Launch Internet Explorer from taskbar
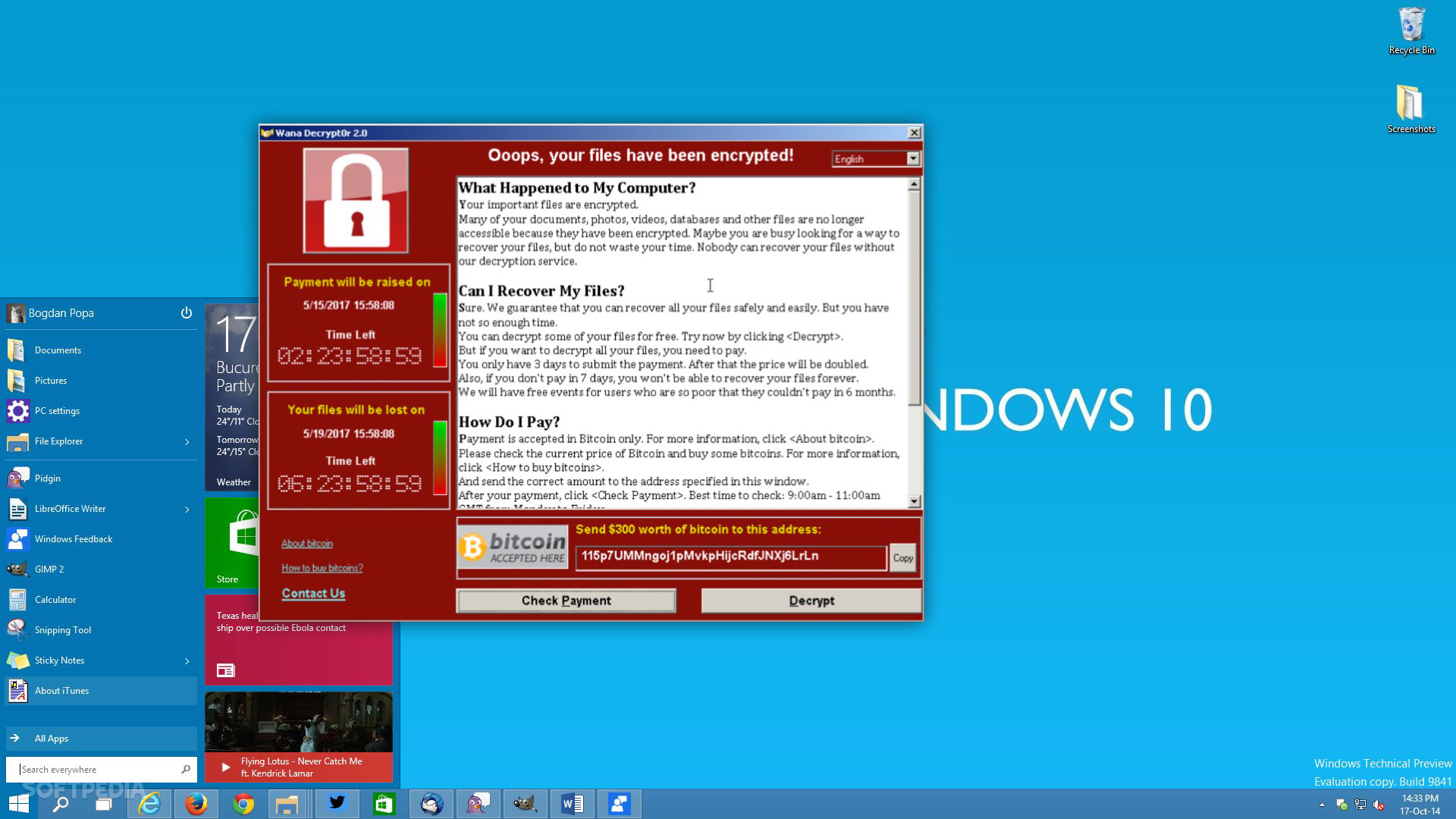1456x819 pixels. pos(149,804)
